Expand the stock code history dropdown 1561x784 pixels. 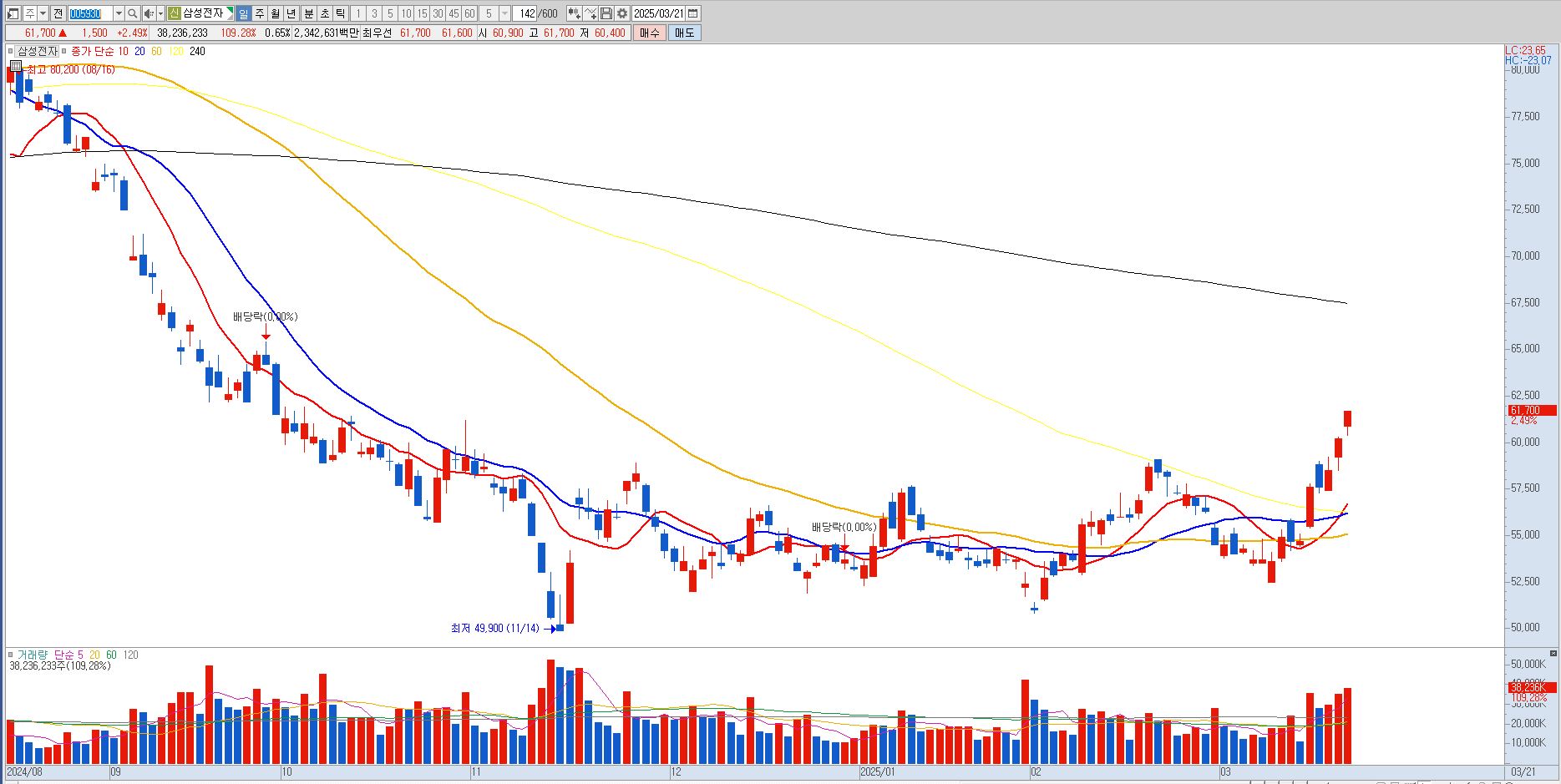[x=119, y=13]
